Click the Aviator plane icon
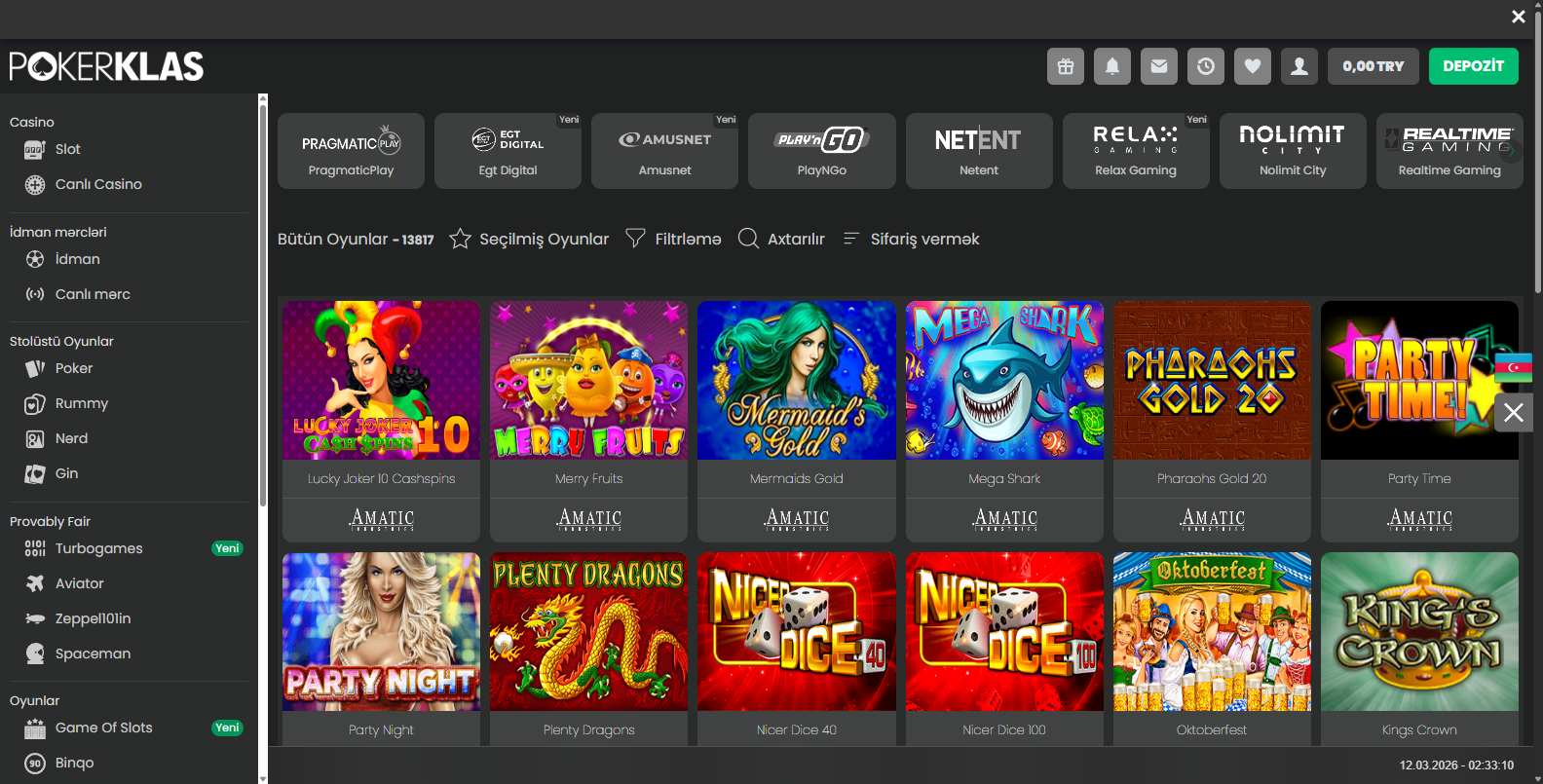 pyautogui.click(x=35, y=583)
